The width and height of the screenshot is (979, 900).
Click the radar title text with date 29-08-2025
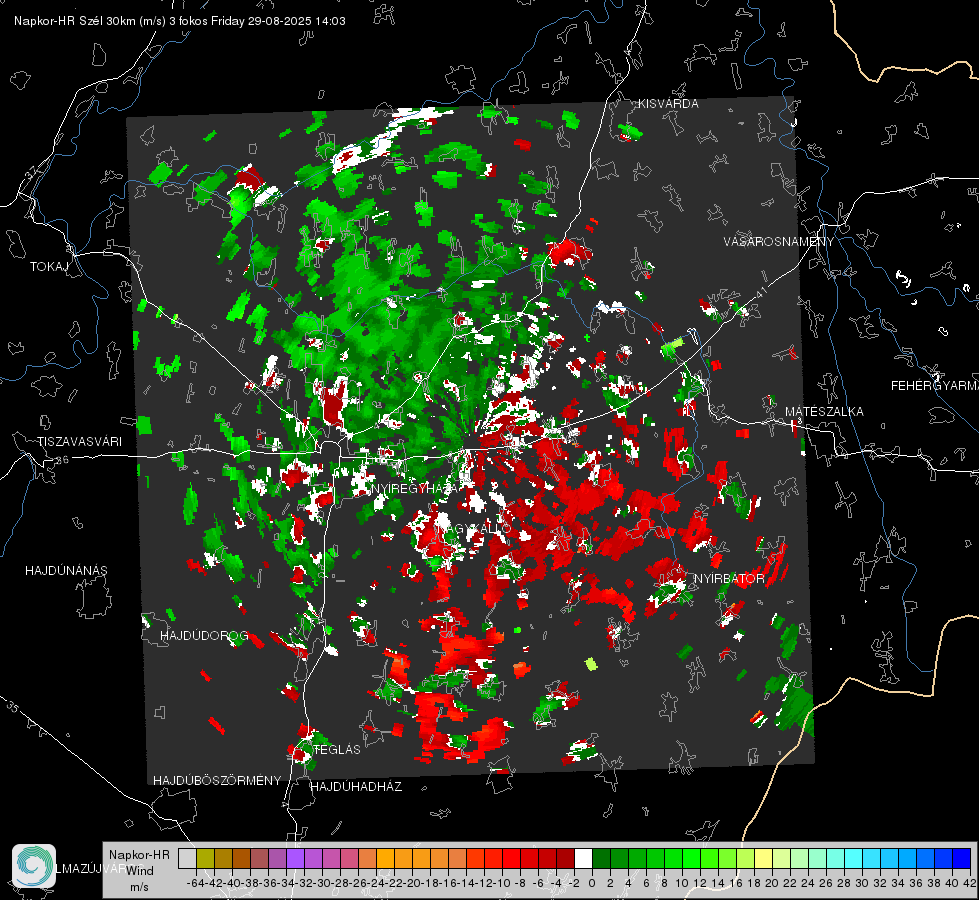[180, 21]
